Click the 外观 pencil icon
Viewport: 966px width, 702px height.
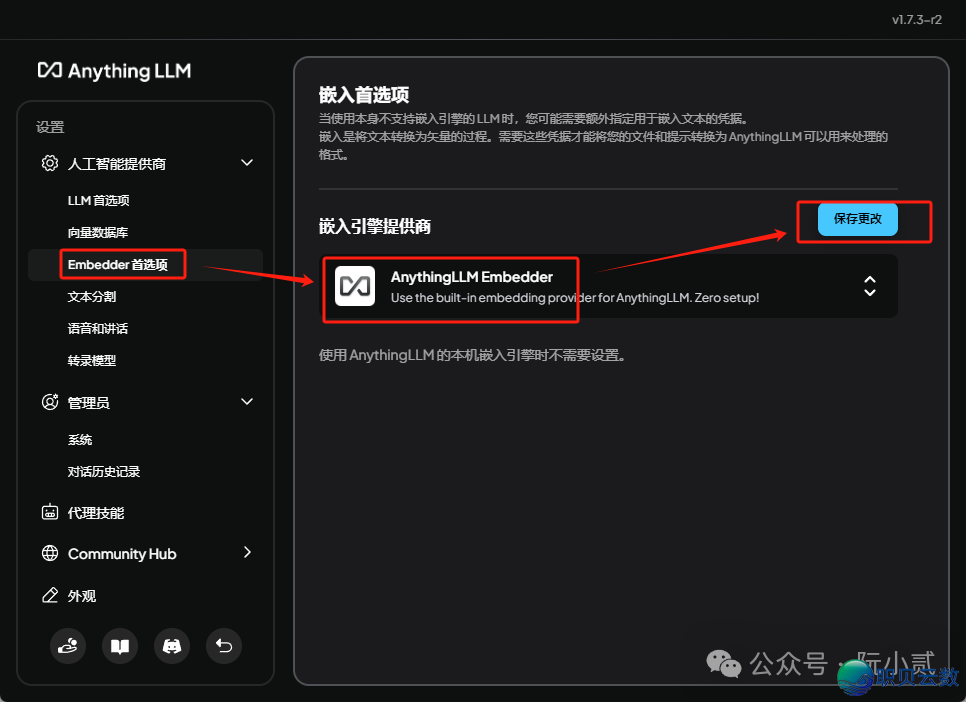tap(50, 595)
